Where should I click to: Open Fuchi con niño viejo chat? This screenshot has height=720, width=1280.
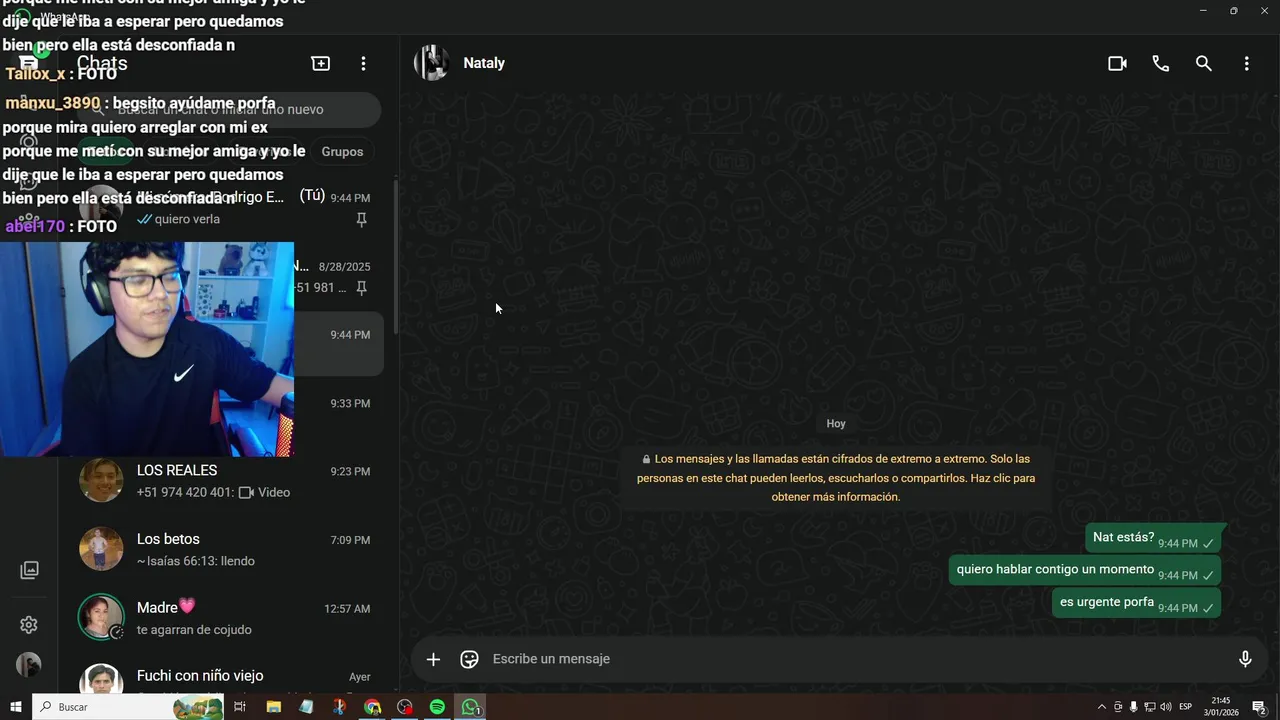click(227, 678)
